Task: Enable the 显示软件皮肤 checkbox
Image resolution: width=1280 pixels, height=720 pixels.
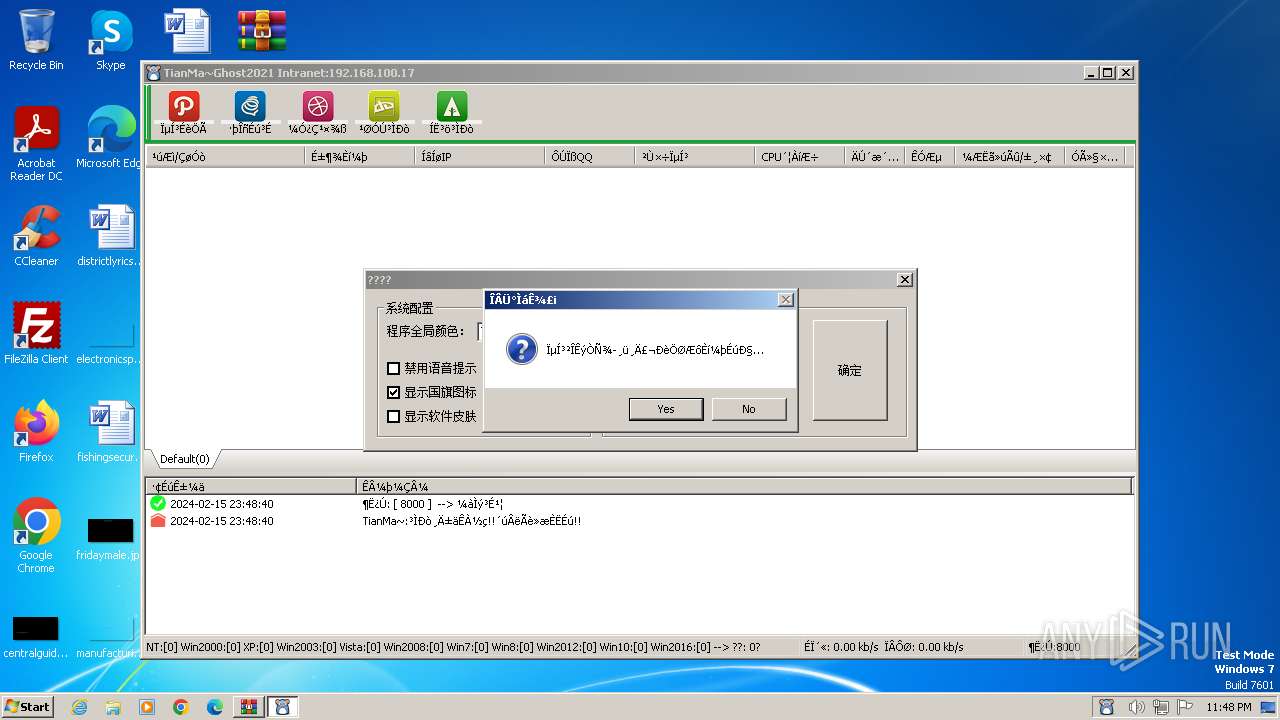Action: [394, 417]
